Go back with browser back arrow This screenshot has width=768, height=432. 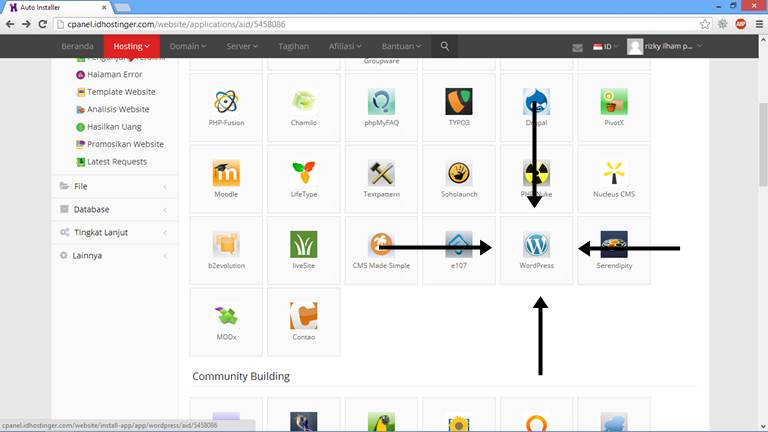tap(10, 24)
